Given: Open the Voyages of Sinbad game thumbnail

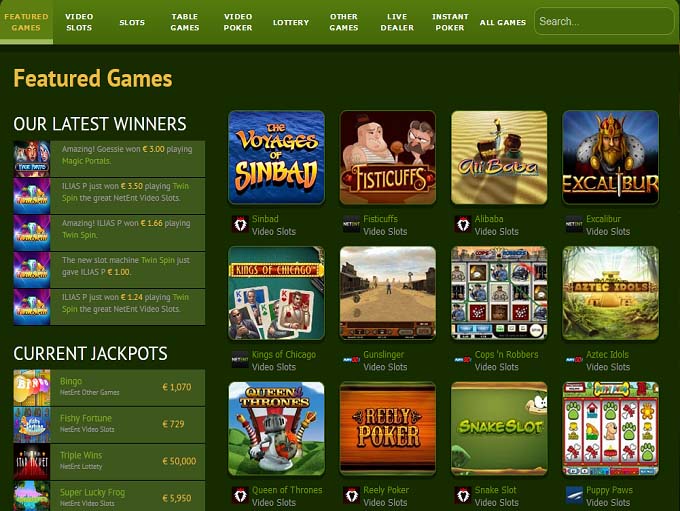Looking at the screenshot, I should pos(276,157).
